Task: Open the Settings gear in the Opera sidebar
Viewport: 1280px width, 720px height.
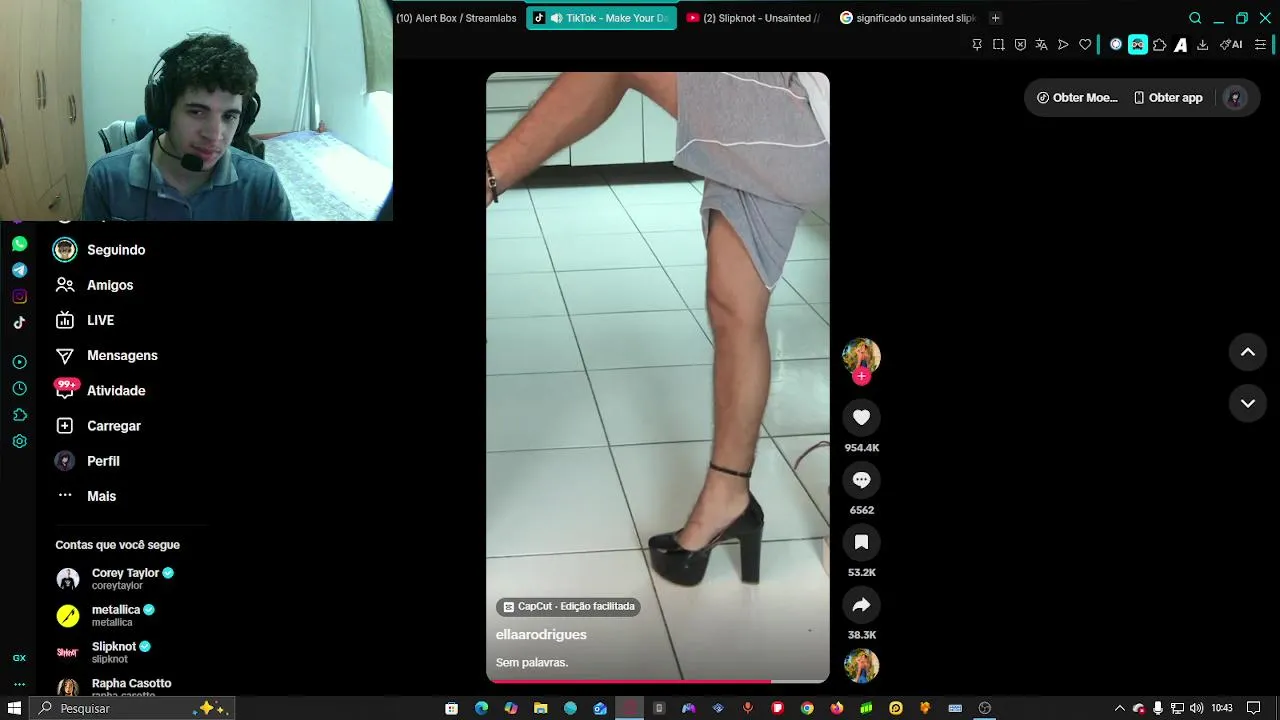Action: (19, 441)
